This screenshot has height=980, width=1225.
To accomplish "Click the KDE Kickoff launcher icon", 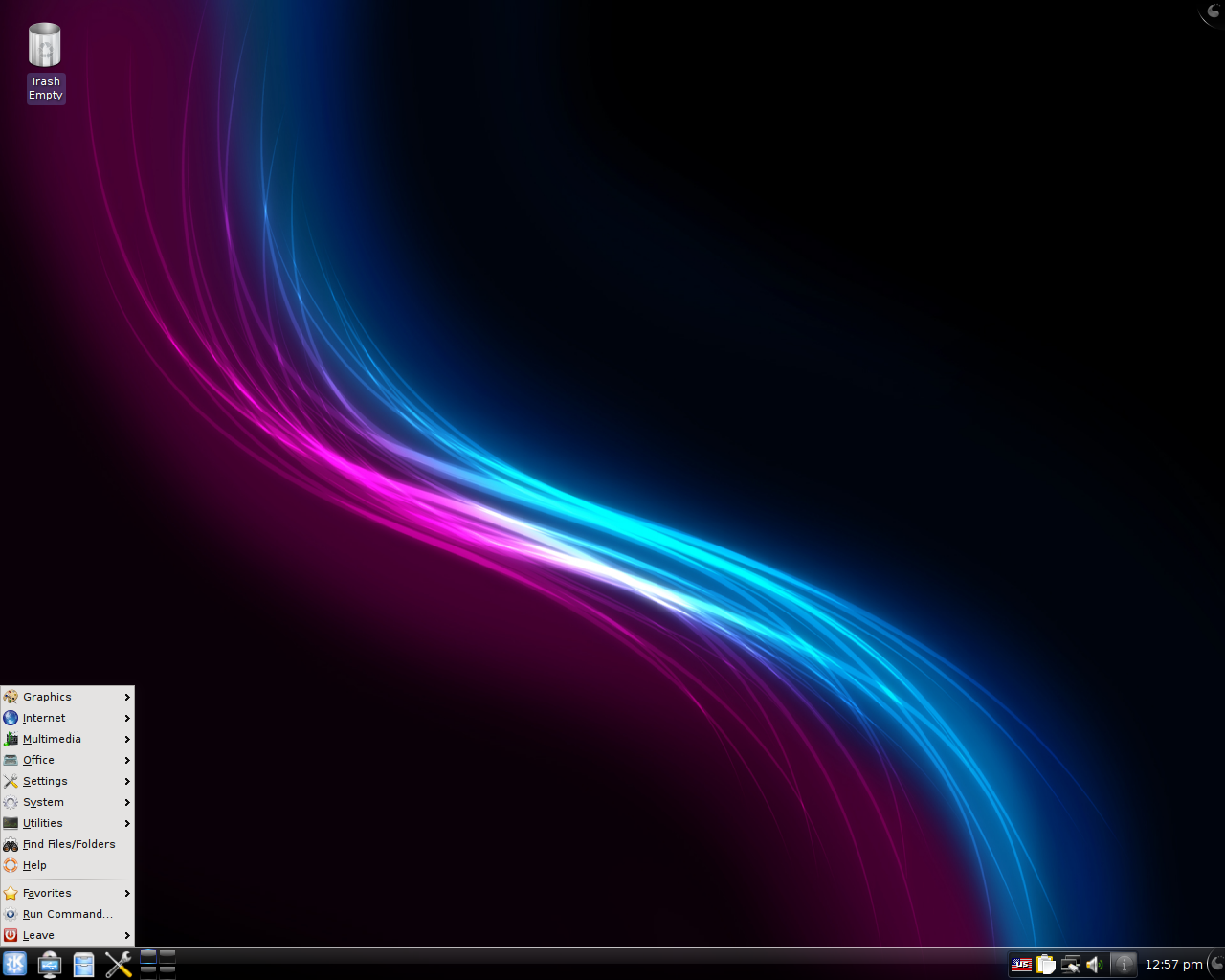I will [x=15, y=964].
